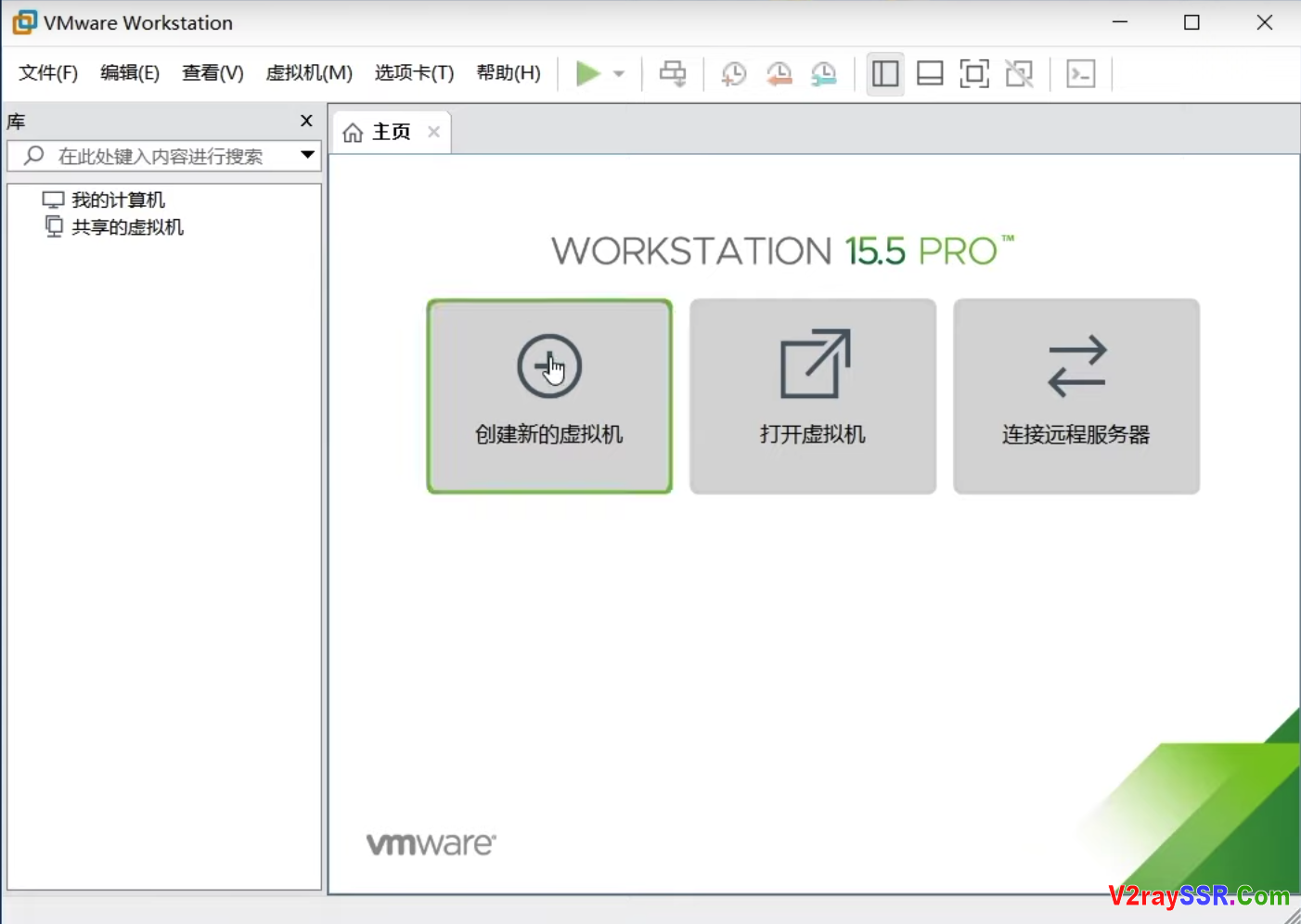Viewport: 1301px width, 924px height.
Task: Open the search filter dropdown
Action: point(307,156)
